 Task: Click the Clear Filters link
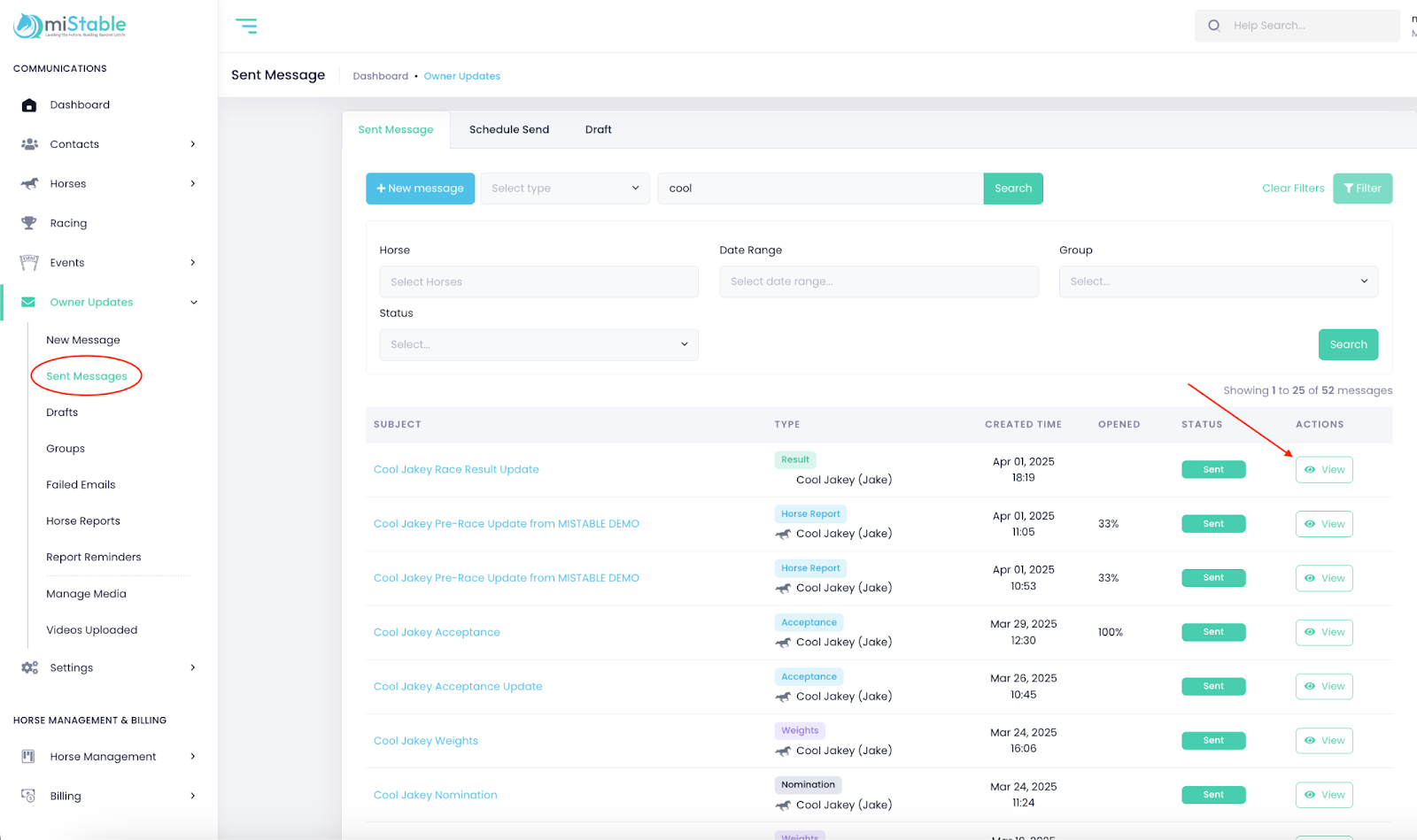coord(1293,189)
